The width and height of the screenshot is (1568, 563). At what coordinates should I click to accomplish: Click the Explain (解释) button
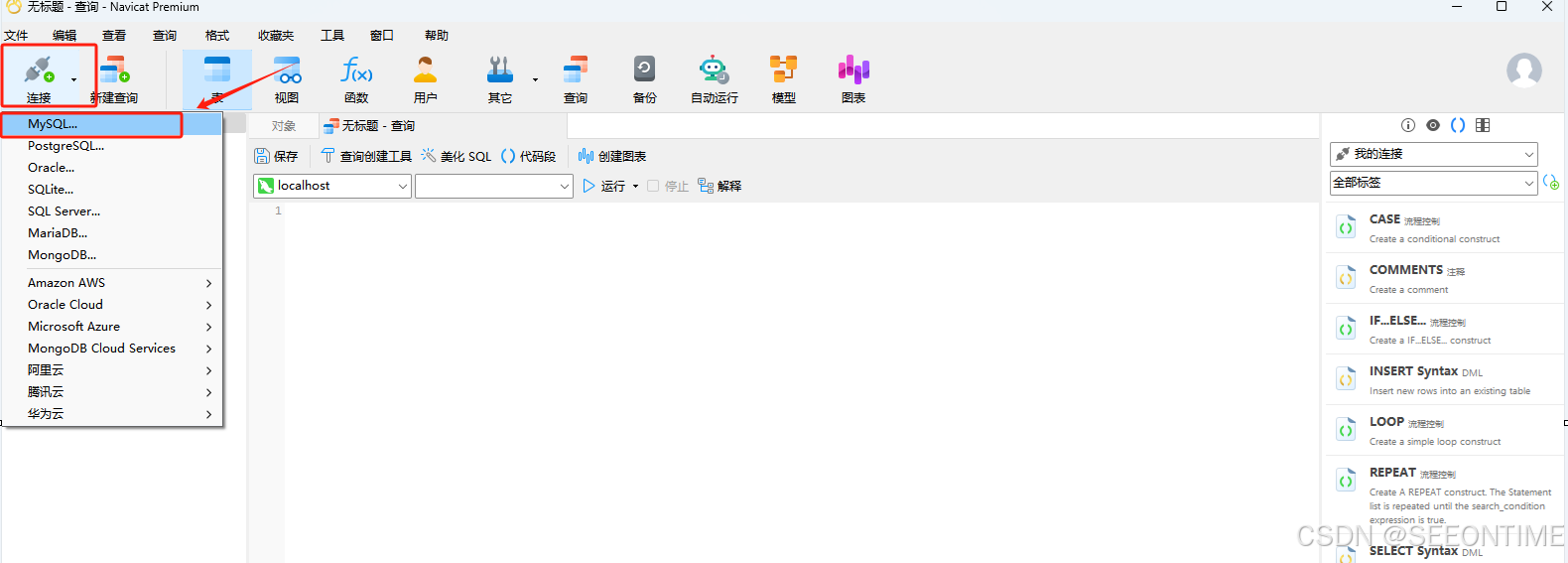[x=719, y=186]
